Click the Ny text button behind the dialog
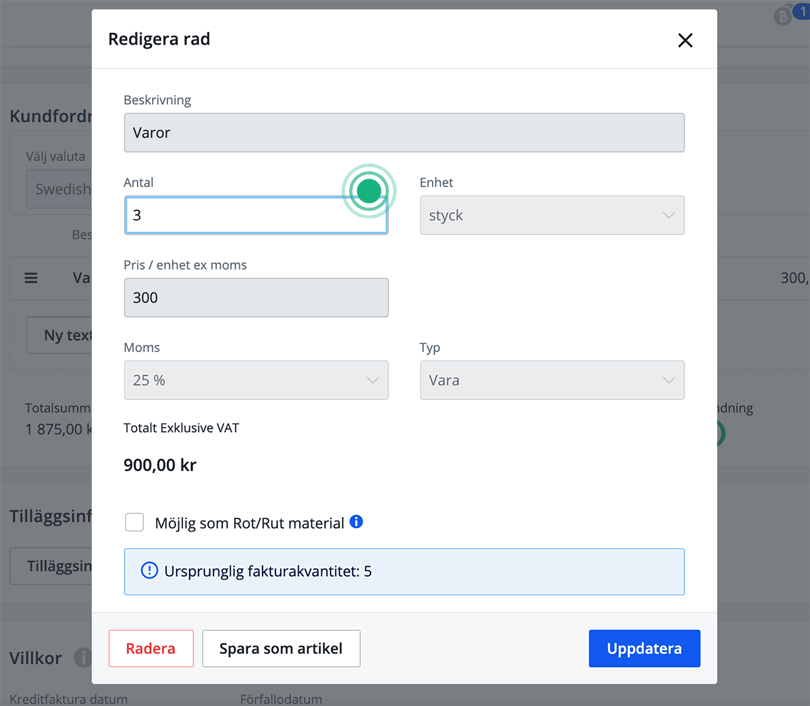 coord(60,335)
